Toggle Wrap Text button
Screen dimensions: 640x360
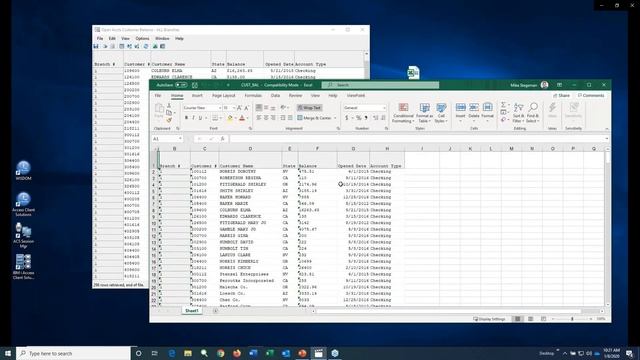tap(309, 108)
